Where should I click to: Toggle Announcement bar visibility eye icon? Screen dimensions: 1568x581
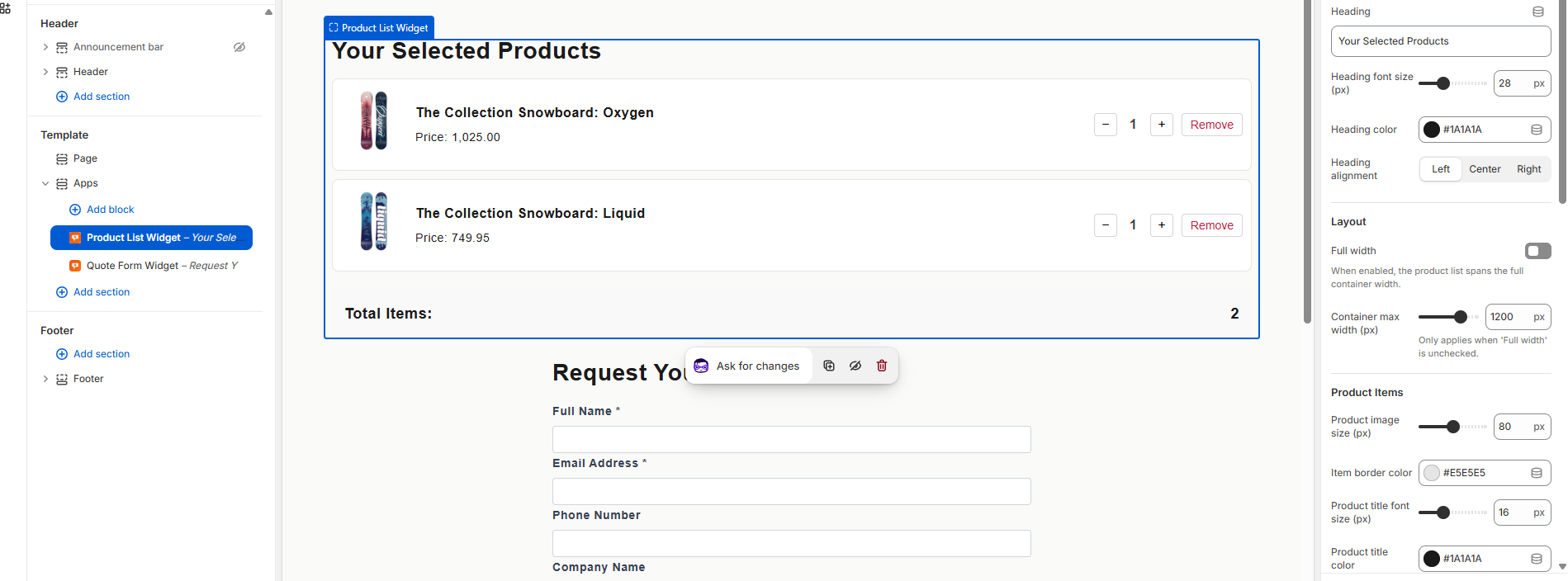point(239,47)
